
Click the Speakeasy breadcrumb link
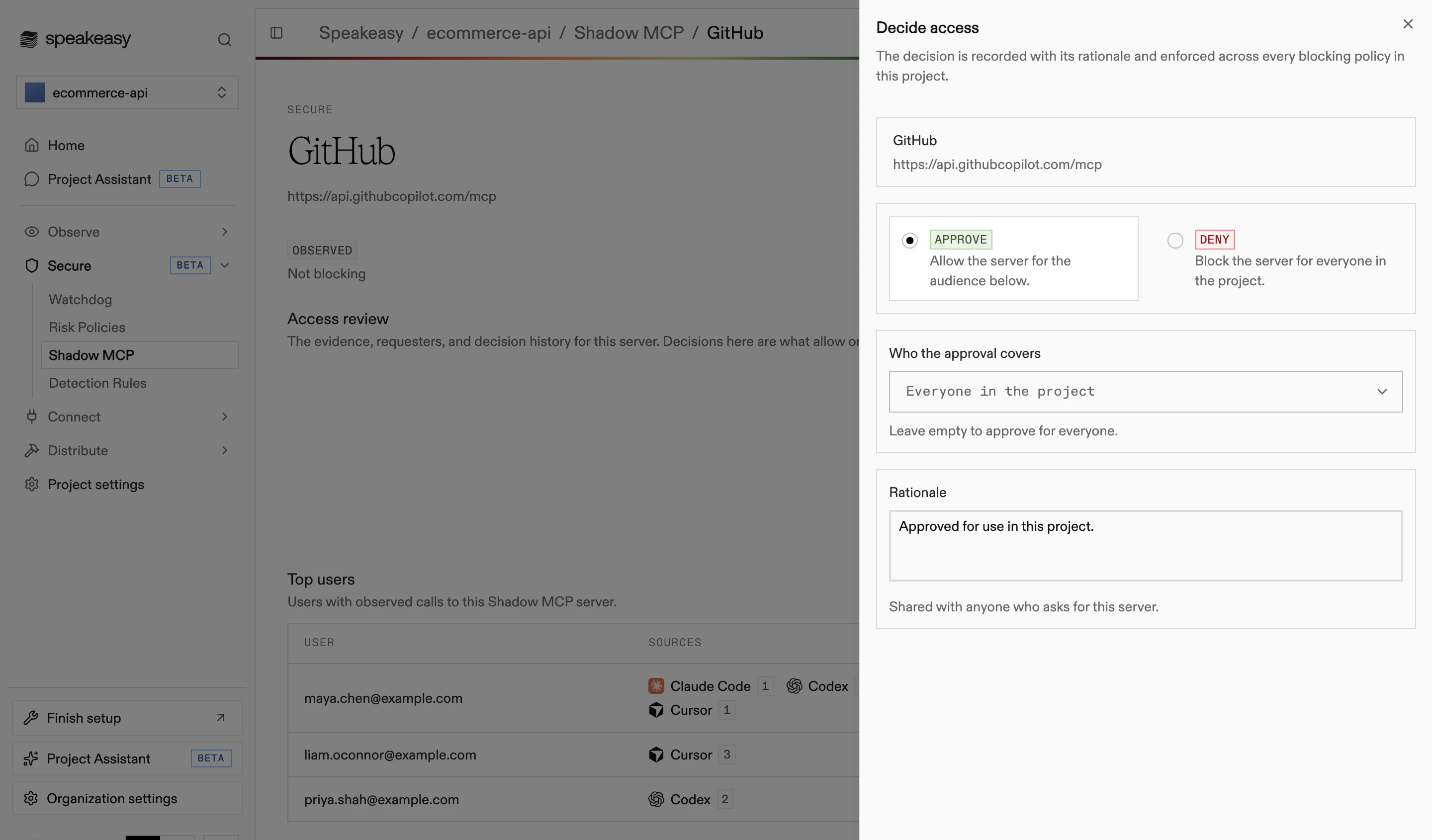click(361, 33)
